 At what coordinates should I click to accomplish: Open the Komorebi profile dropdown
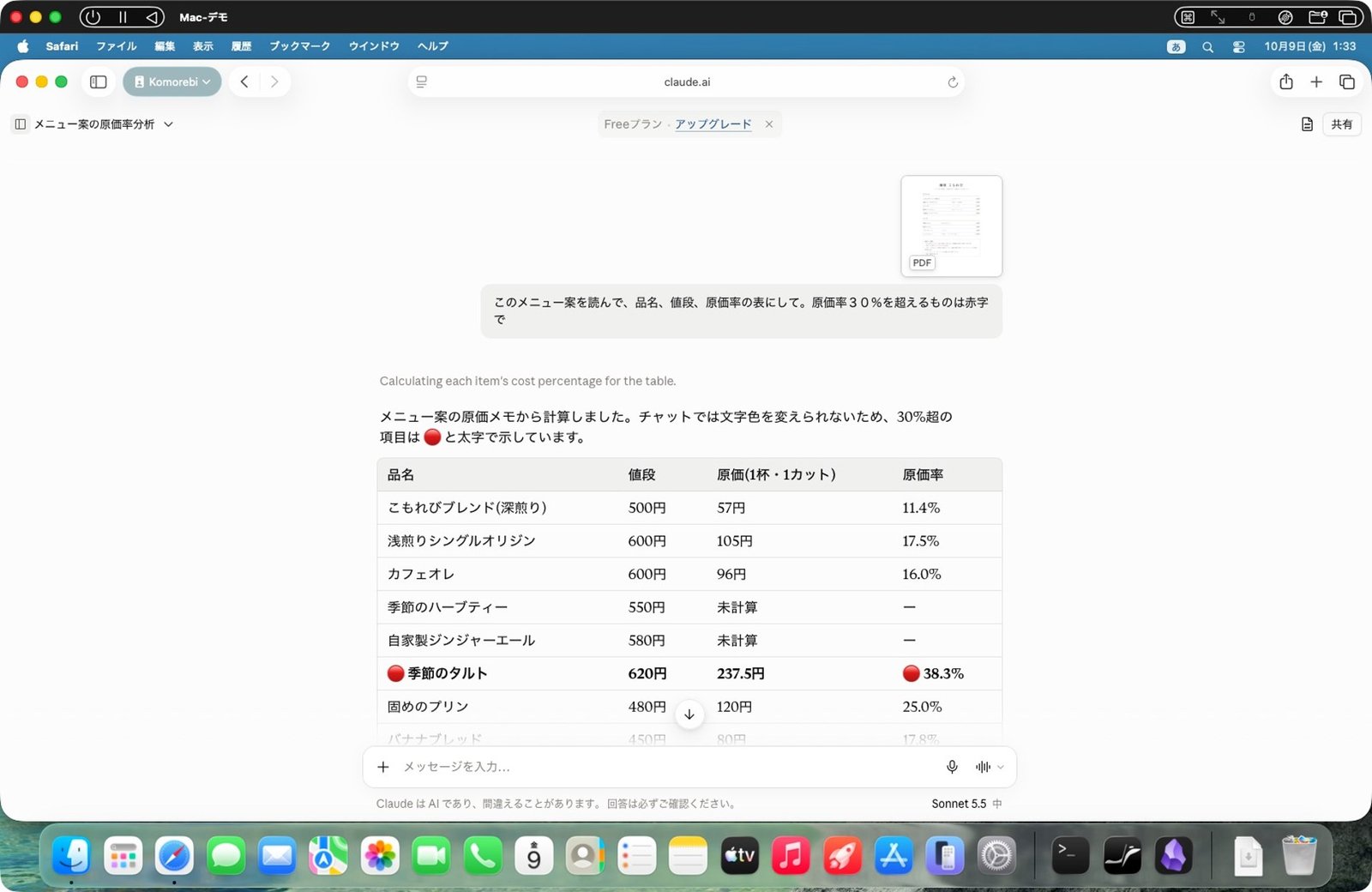[x=172, y=82]
